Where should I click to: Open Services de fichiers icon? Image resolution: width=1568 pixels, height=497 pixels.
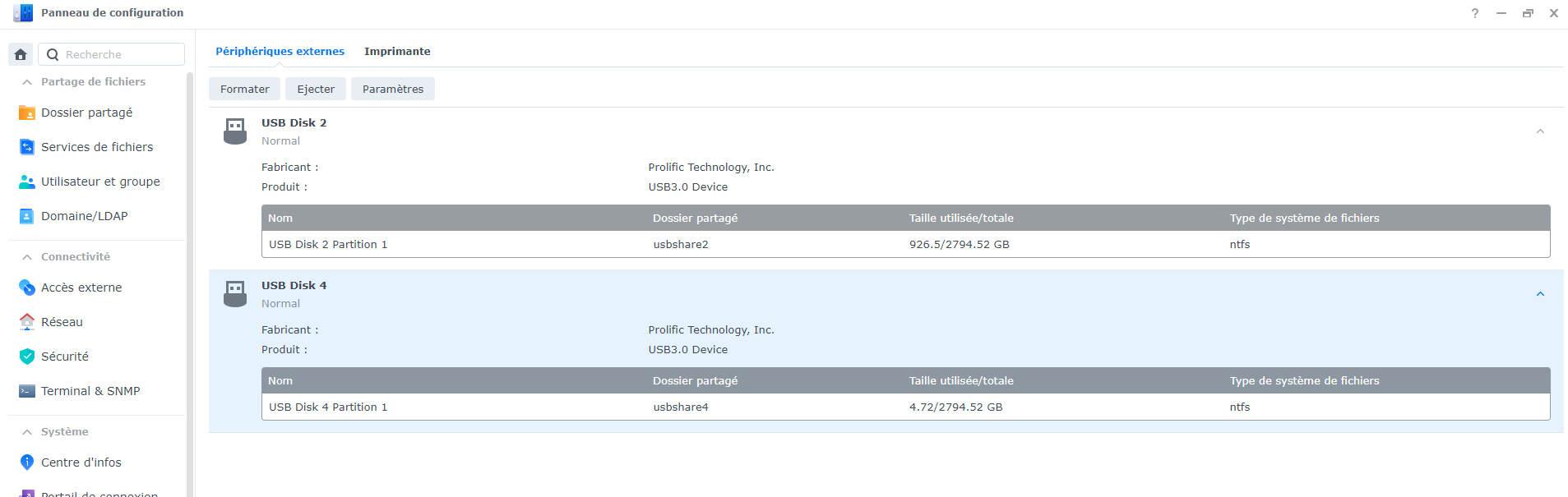pyautogui.click(x=27, y=147)
